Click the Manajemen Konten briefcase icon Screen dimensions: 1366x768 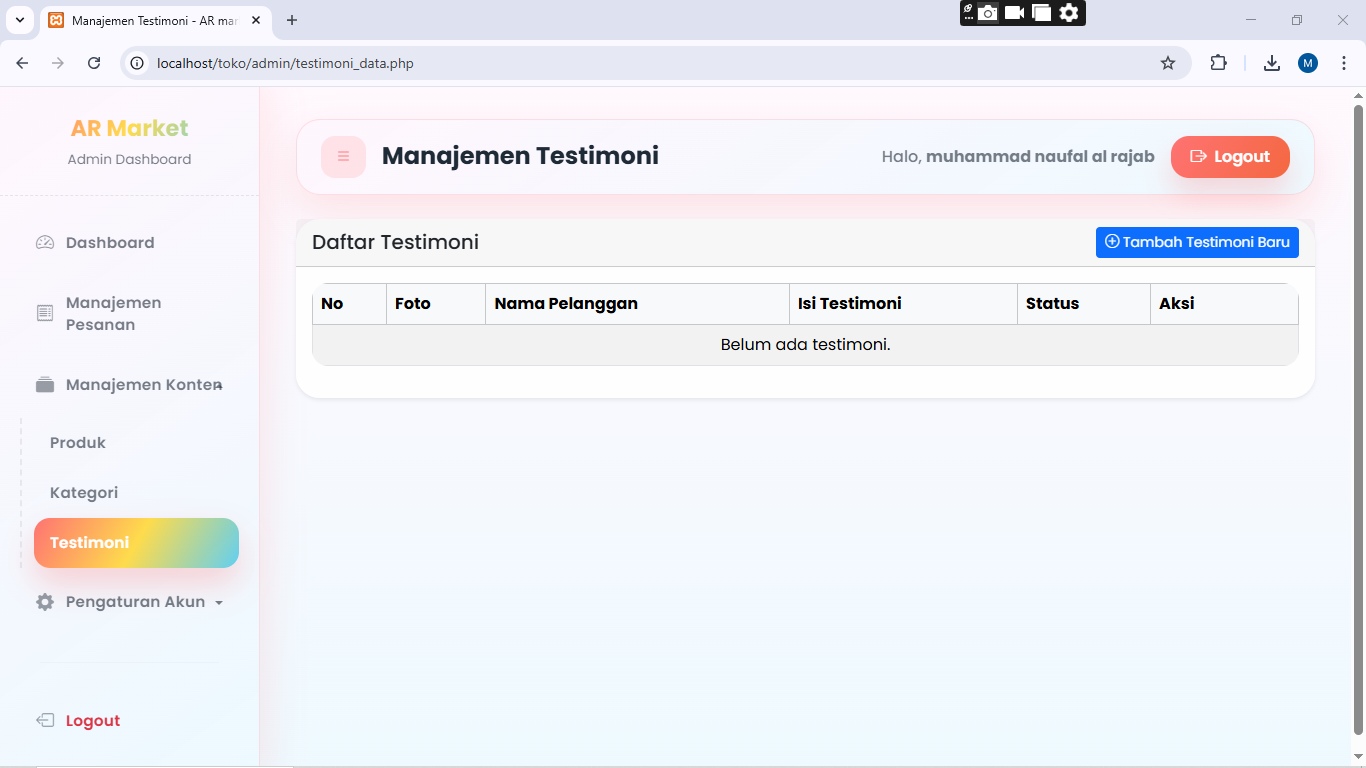[x=45, y=385]
